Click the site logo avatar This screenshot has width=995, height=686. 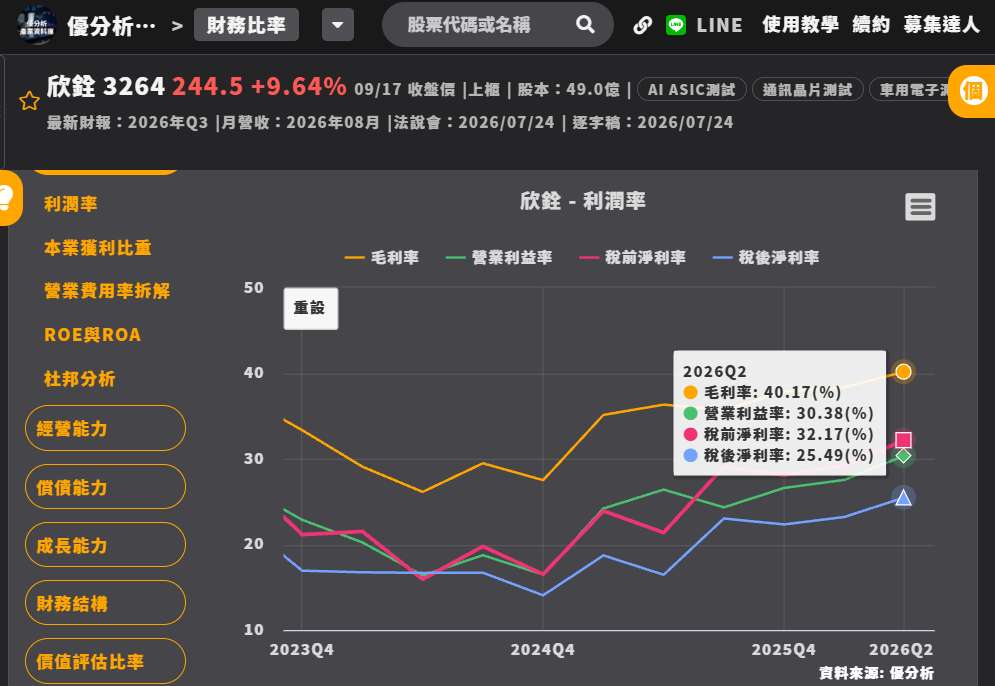click(x=36, y=25)
